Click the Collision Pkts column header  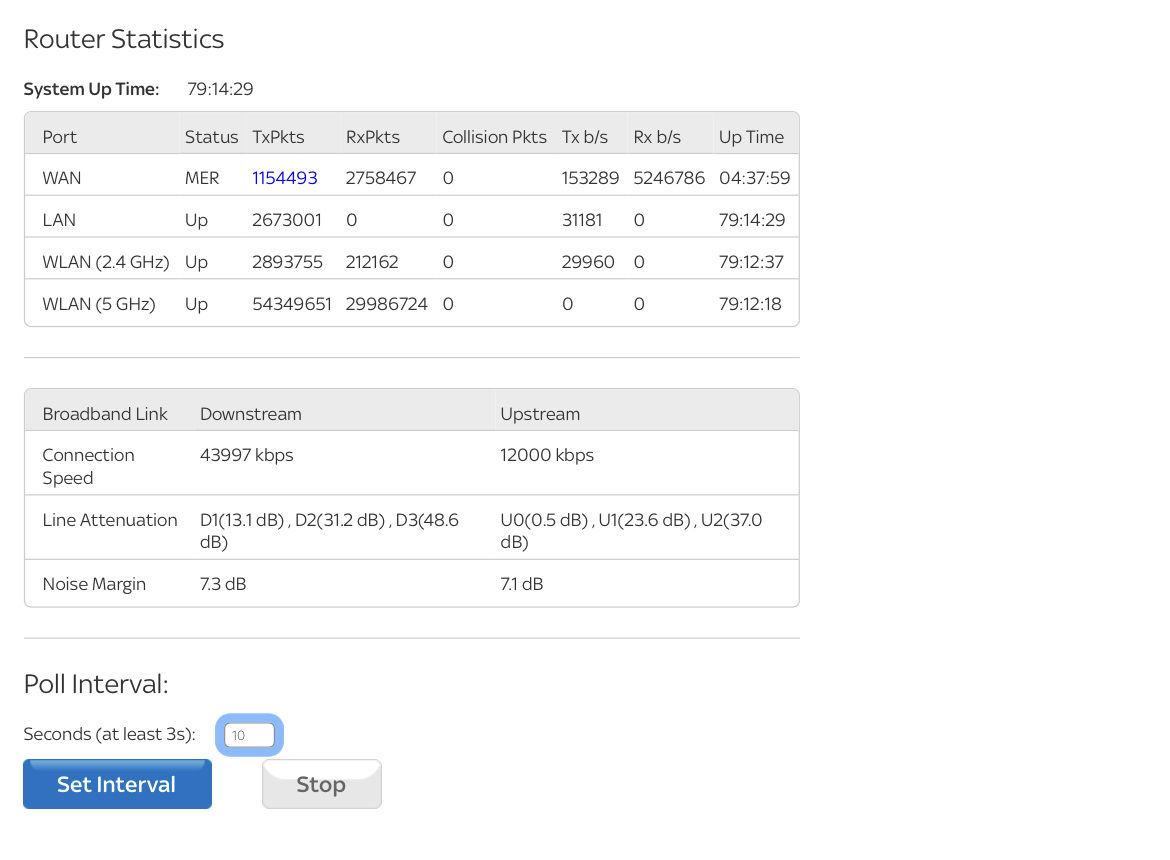(x=494, y=137)
